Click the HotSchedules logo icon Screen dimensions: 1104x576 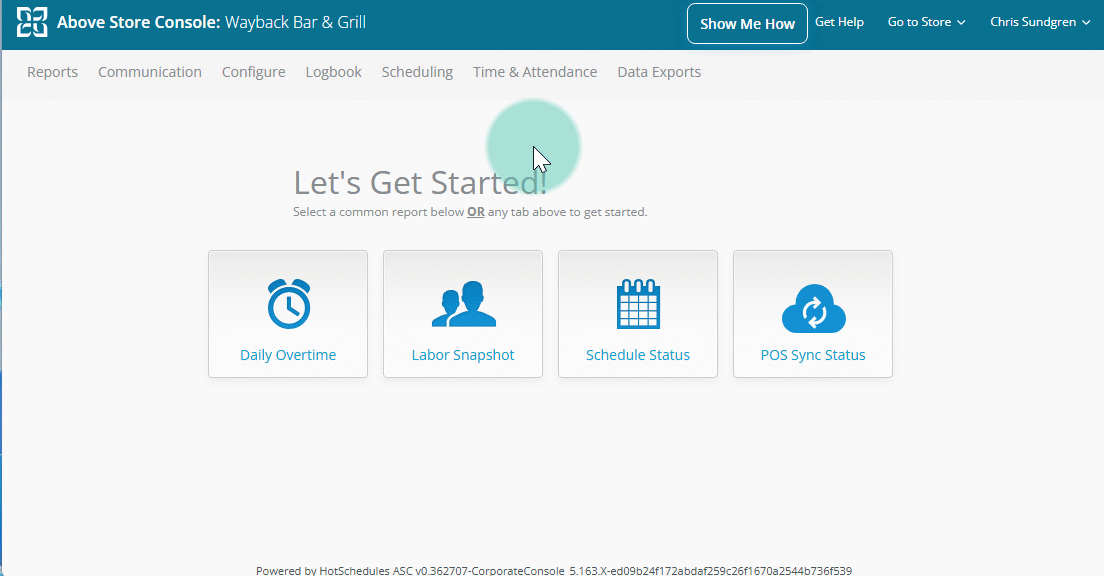pos(32,22)
